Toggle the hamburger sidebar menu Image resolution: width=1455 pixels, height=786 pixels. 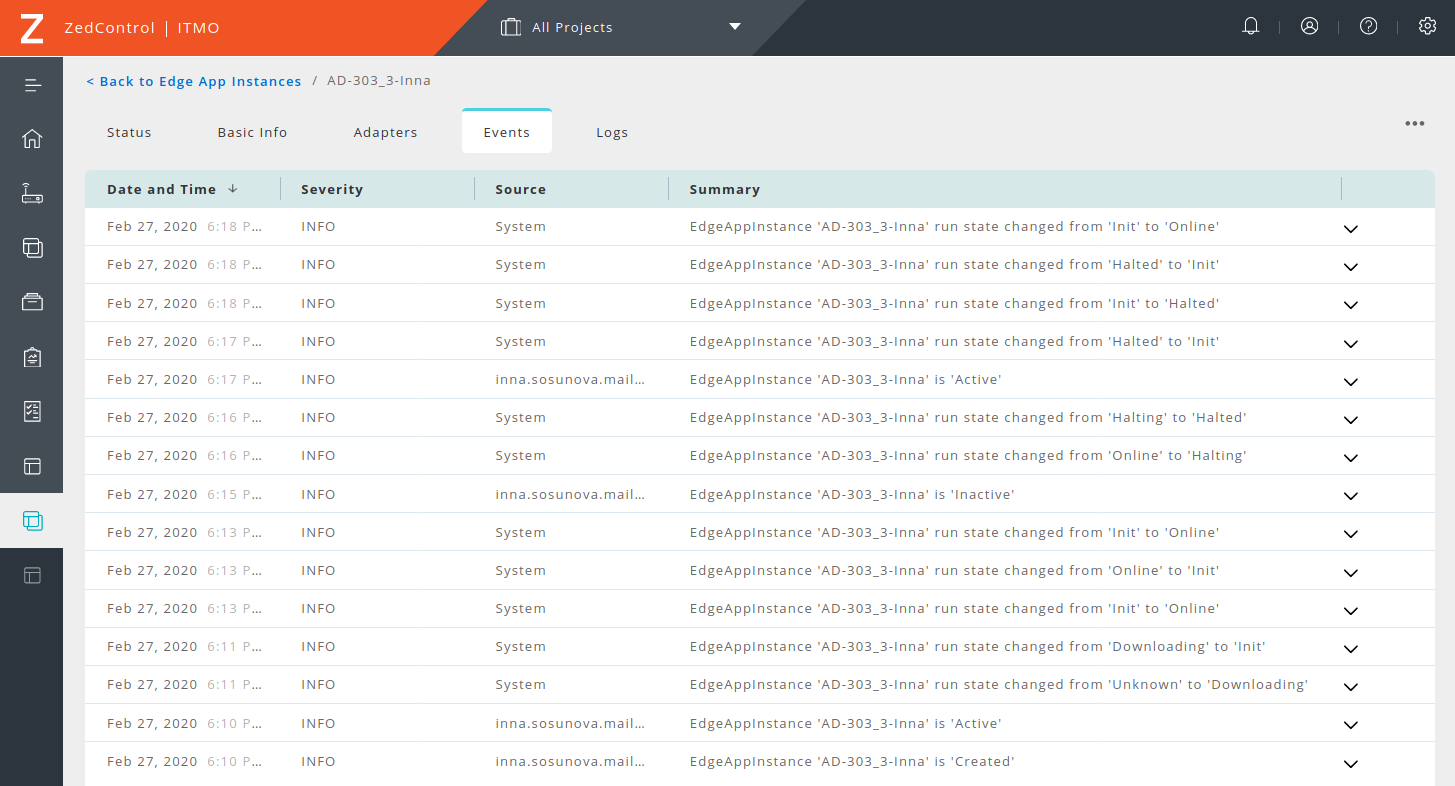32,85
